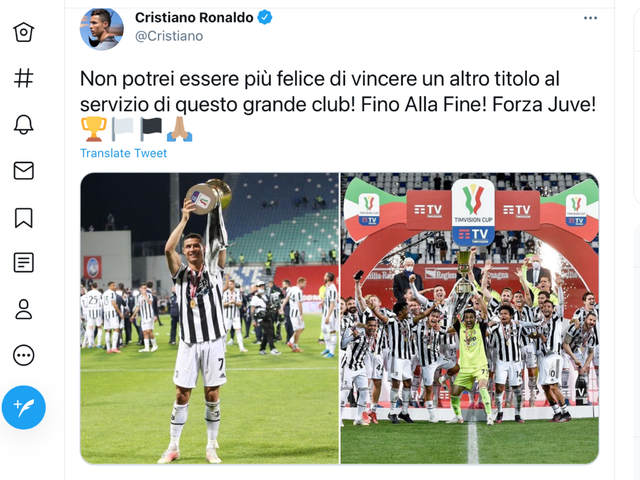Open tweet options three-dot menu
This screenshot has width=640, height=480.
[590, 18]
